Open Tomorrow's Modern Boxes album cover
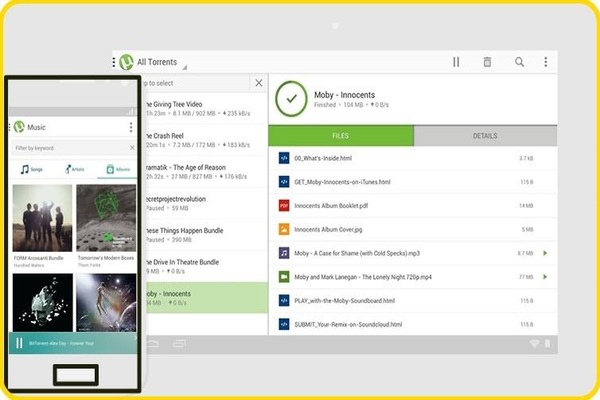 click(106, 218)
